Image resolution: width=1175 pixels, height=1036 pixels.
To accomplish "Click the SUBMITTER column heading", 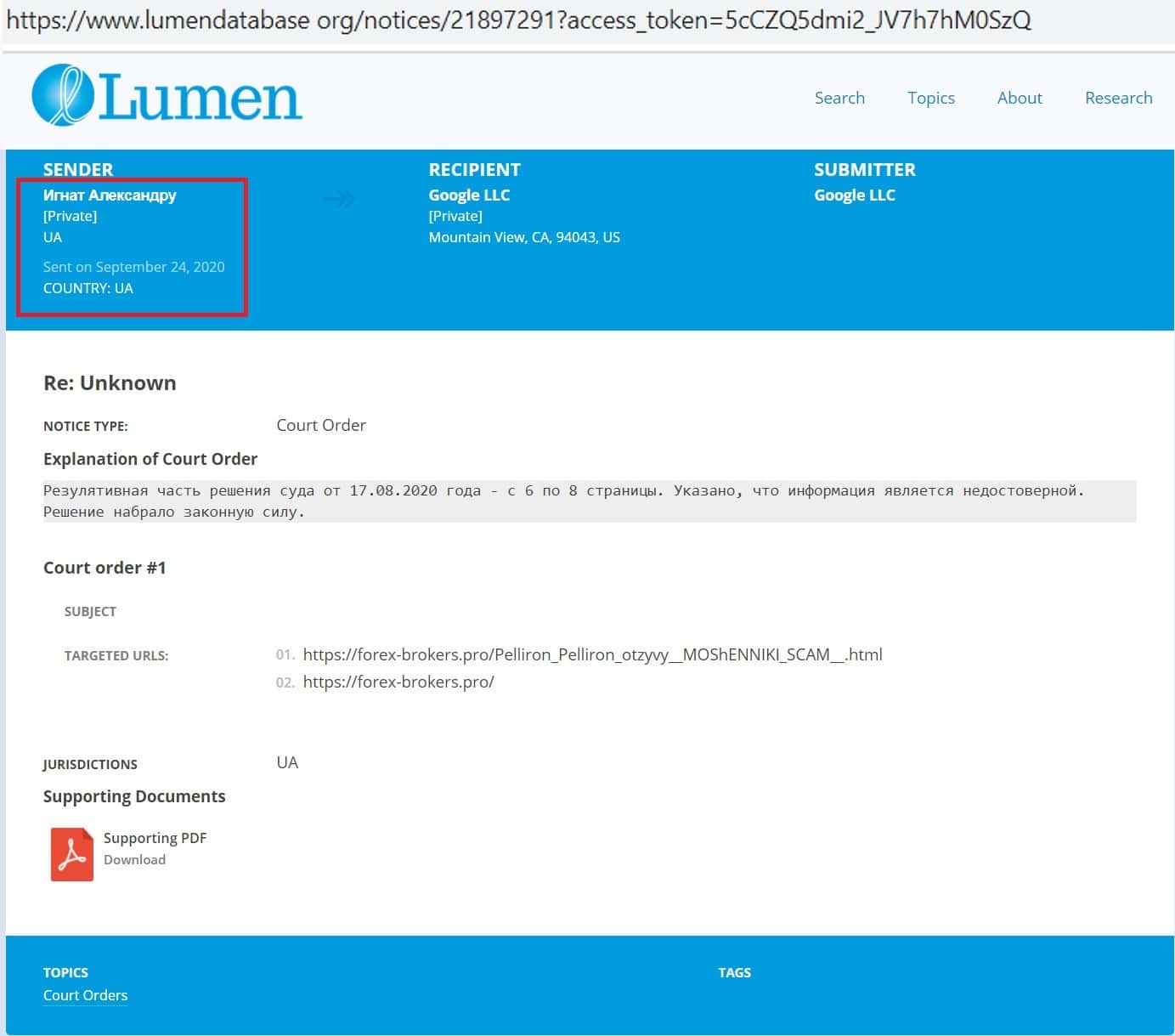I will tap(865, 169).
